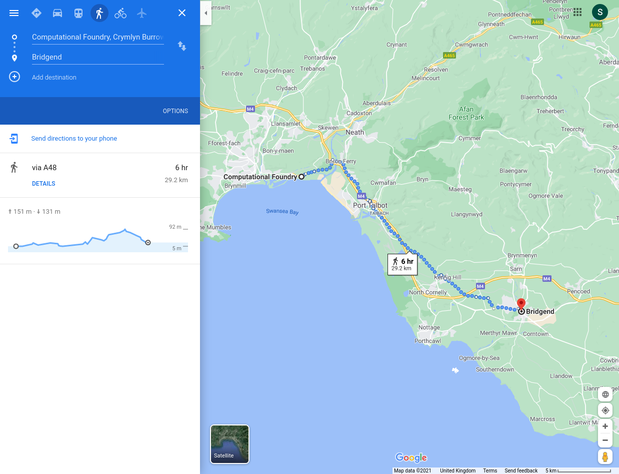
Task: Click the elevation profile chart
Action: tap(98, 239)
